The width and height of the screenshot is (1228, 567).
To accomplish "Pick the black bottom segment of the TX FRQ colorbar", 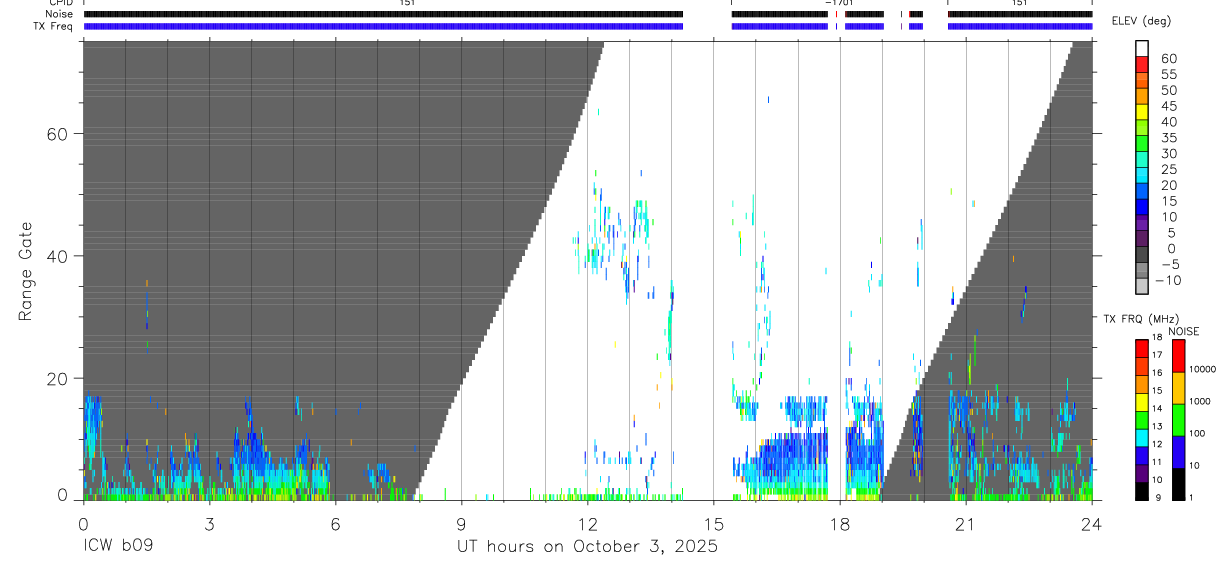I will click(1142, 491).
